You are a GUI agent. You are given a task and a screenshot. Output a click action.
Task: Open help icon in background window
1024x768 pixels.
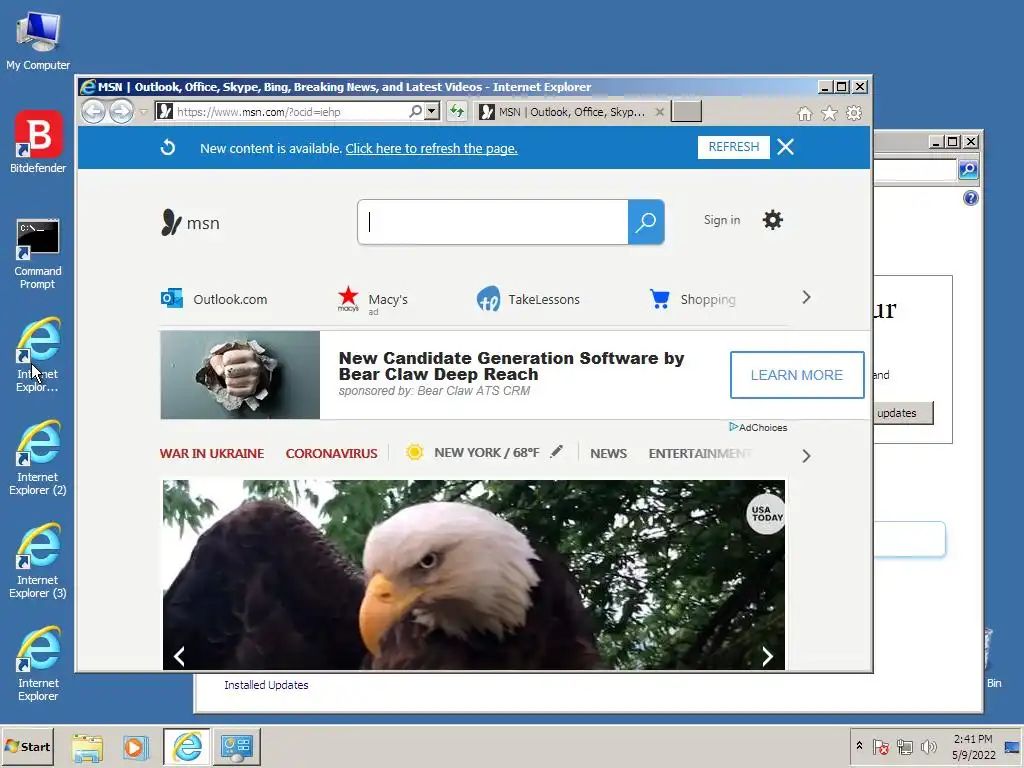coord(970,198)
